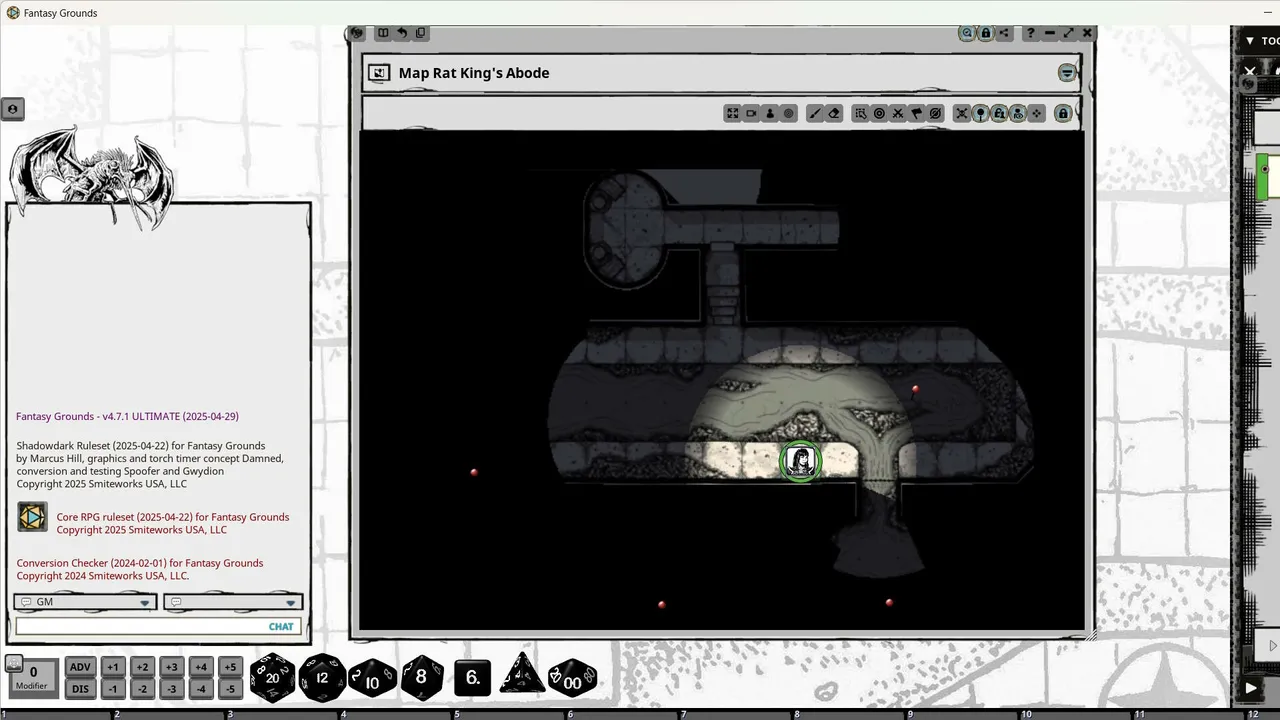Viewport: 1280px width, 720px height.
Task: Click the image record icon beside map title
Action: click(x=378, y=73)
